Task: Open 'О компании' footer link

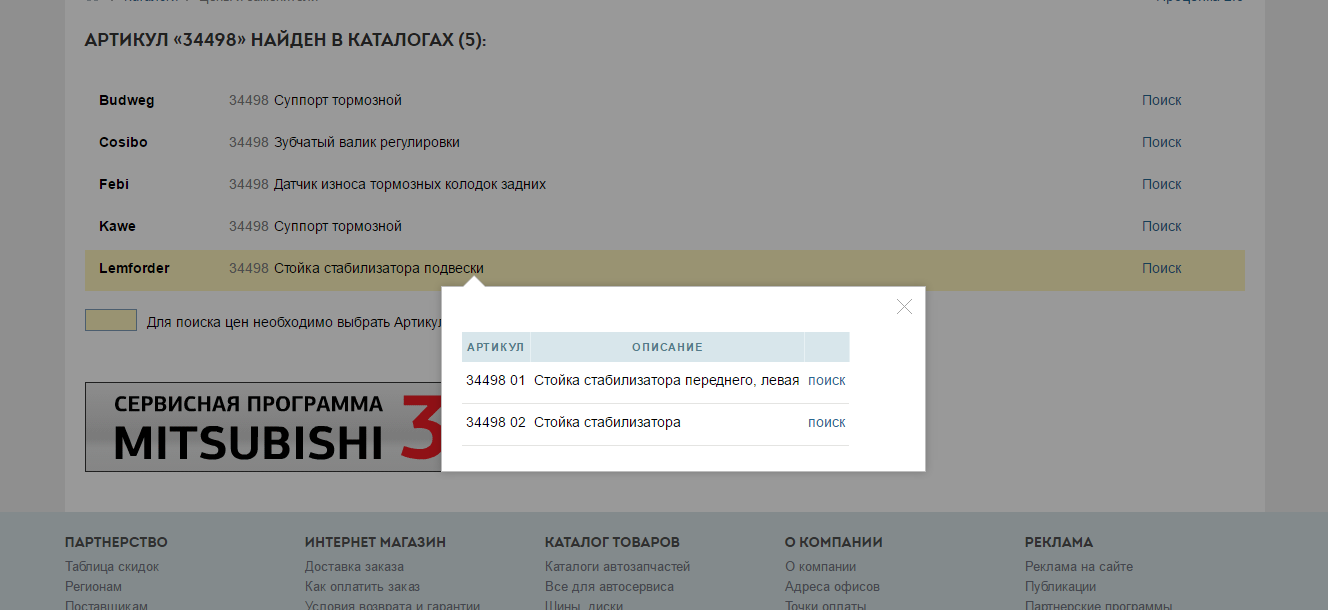Action: pos(820,567)
